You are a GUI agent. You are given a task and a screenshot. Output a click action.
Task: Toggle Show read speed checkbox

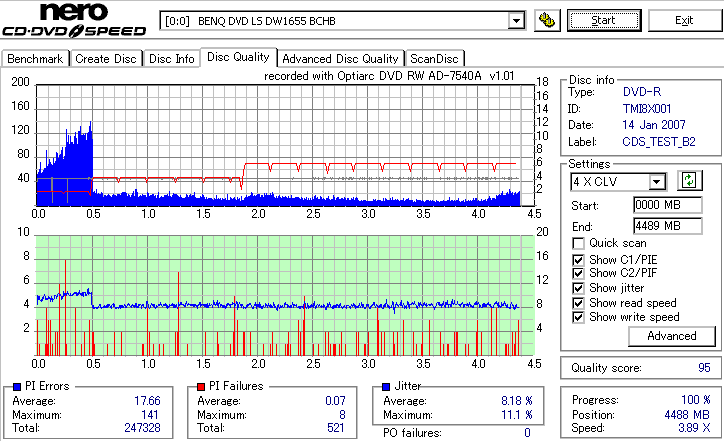tap(578, 303)
